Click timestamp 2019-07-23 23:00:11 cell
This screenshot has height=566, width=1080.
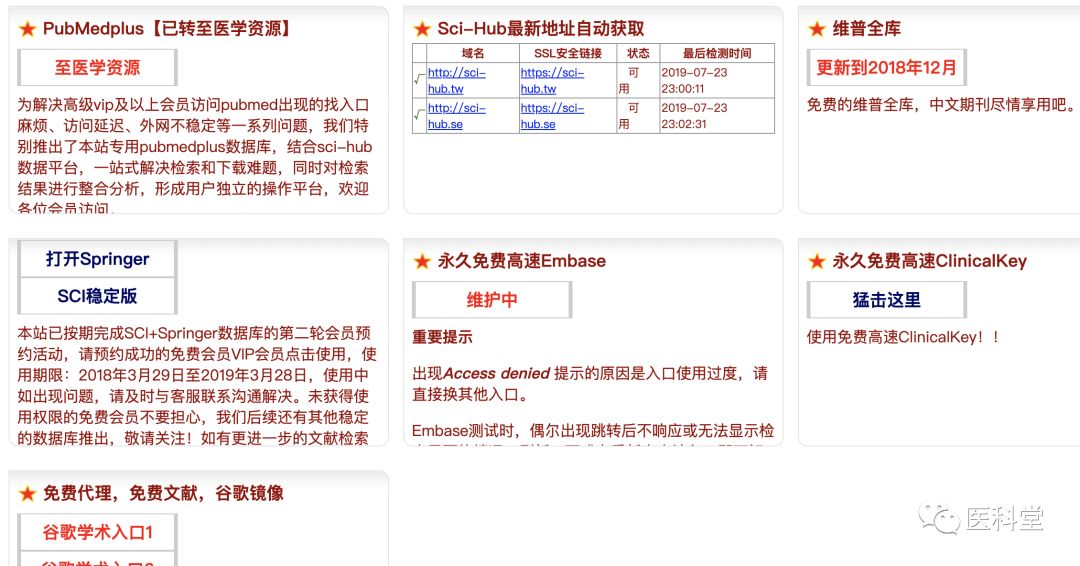(717, 81)
